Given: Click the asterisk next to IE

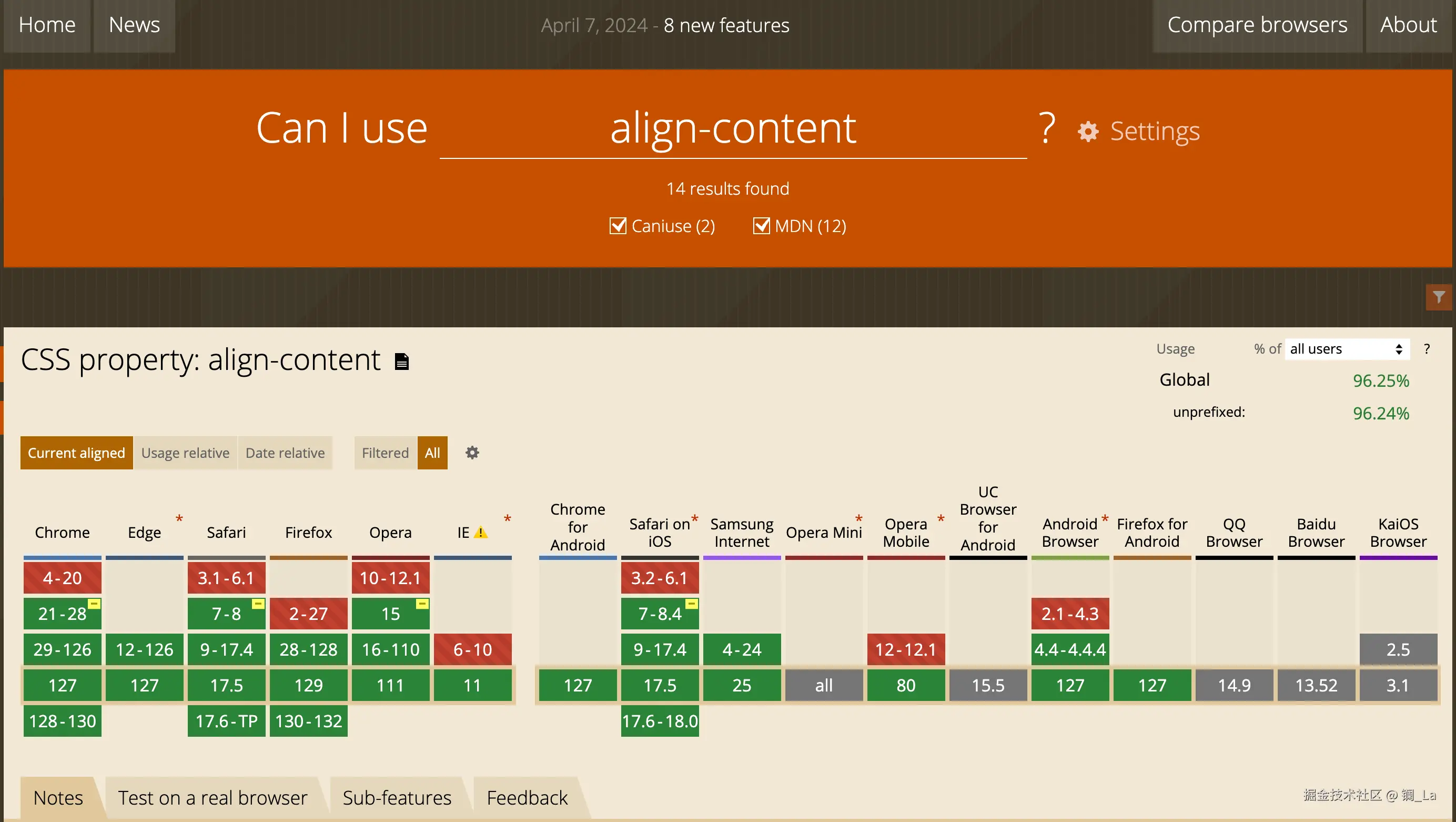Looking at the screenshot, I should (508, 519).
